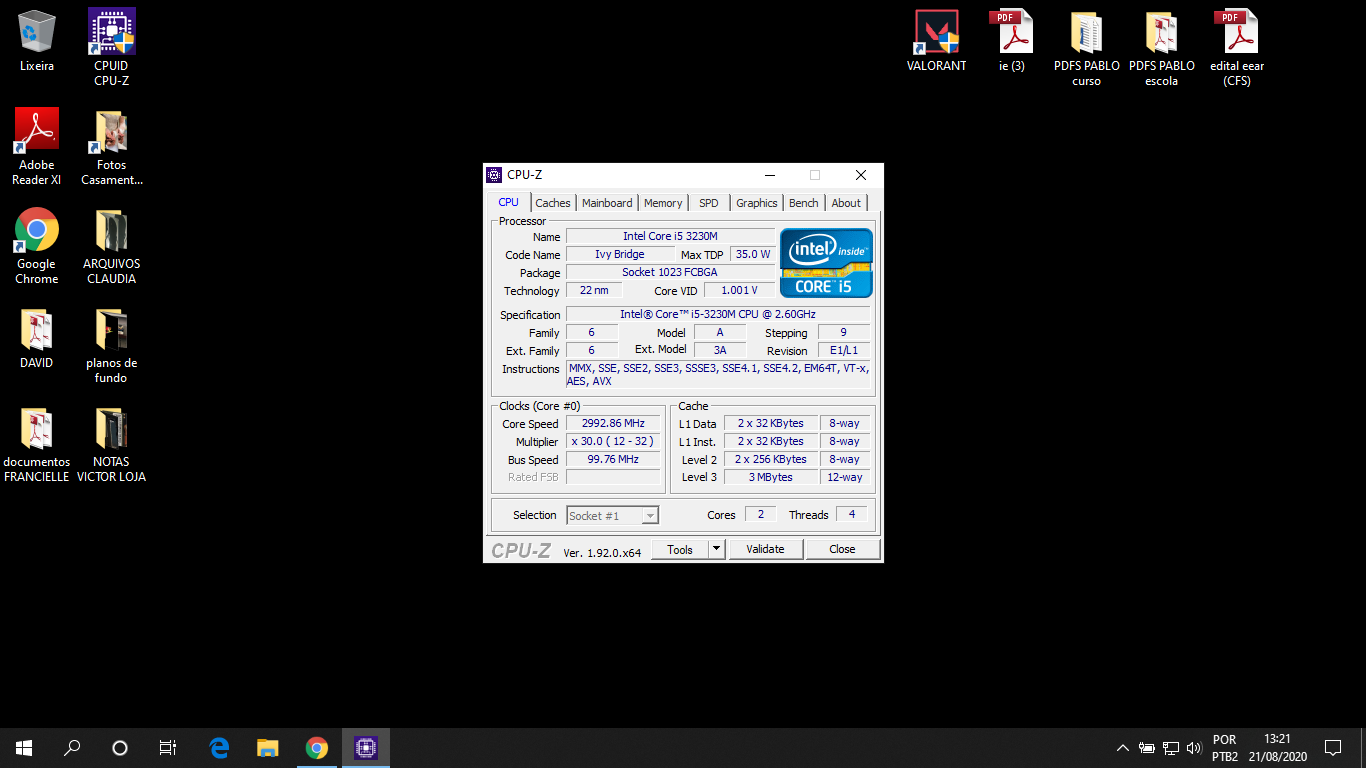1366x768 pixels.
Task: Click the Close button in CPU-Z
Action: [x=842, y=549]
